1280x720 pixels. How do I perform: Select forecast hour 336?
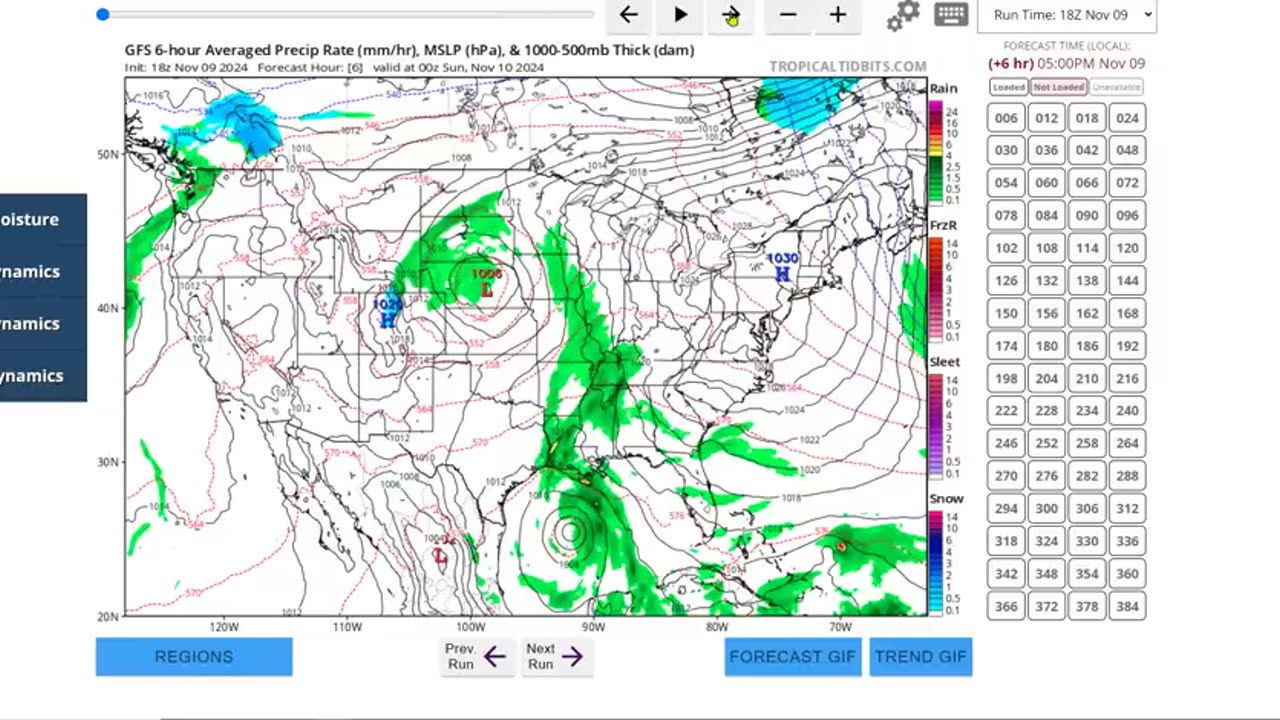pos(1127,541)
